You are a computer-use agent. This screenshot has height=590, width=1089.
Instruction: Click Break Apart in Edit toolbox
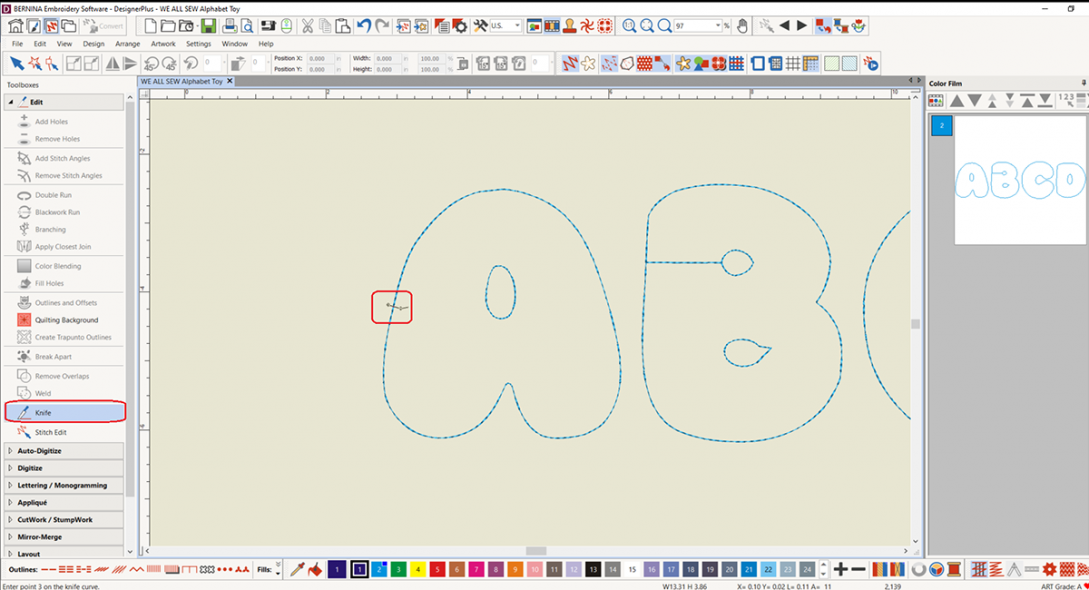click(x=53, y=356)
